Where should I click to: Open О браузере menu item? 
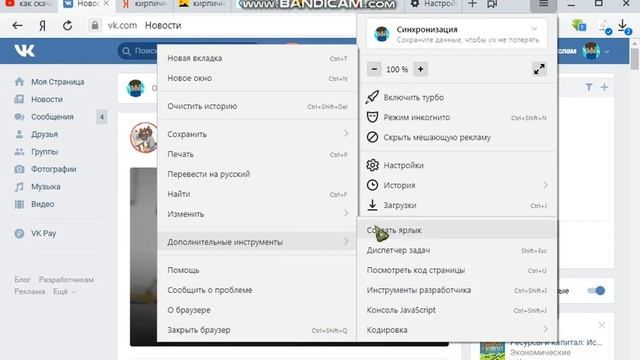coord(257,310)
